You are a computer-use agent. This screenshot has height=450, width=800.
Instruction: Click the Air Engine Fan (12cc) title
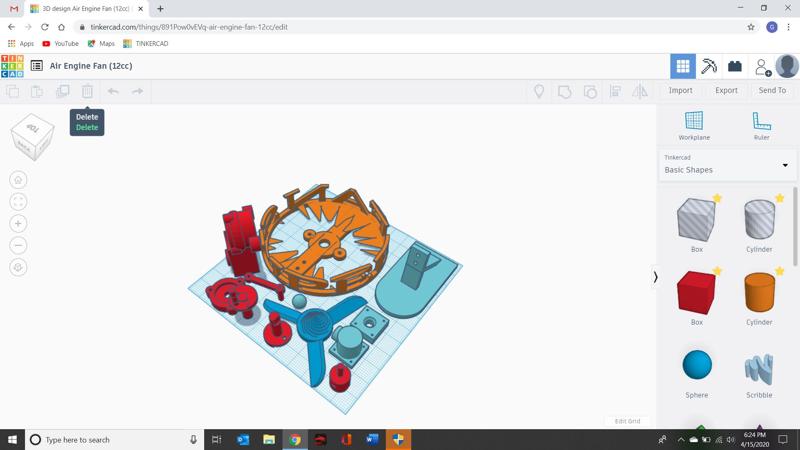[91, 66]
